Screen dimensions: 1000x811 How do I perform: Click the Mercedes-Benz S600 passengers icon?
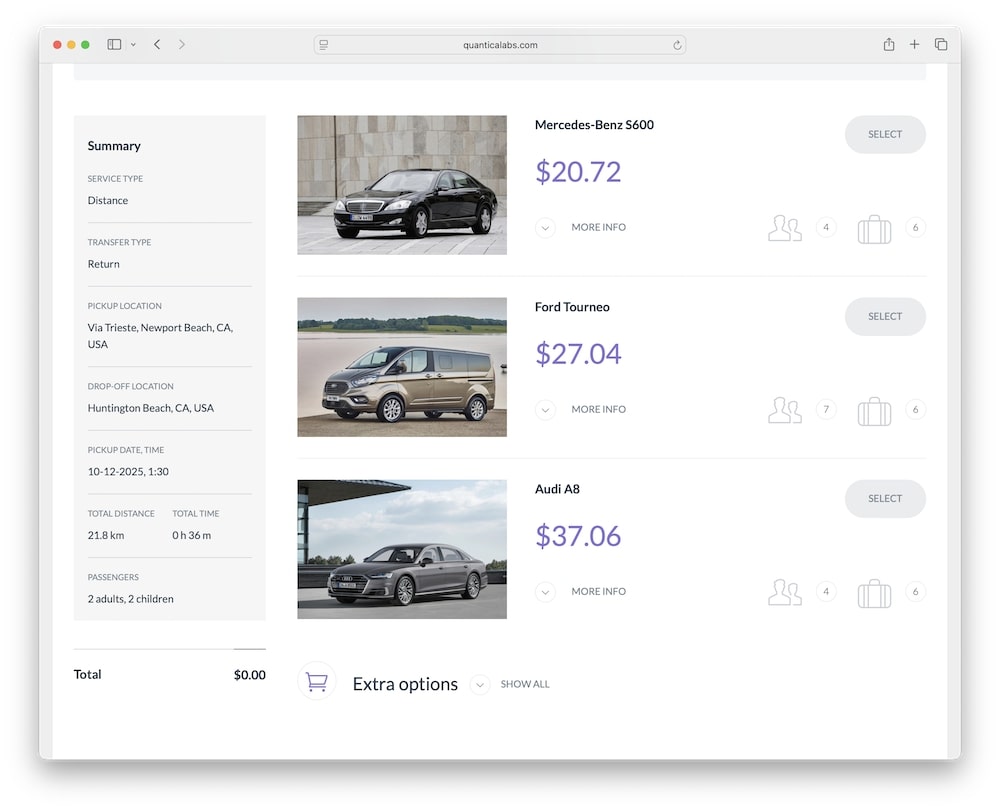tap(784, 228)
